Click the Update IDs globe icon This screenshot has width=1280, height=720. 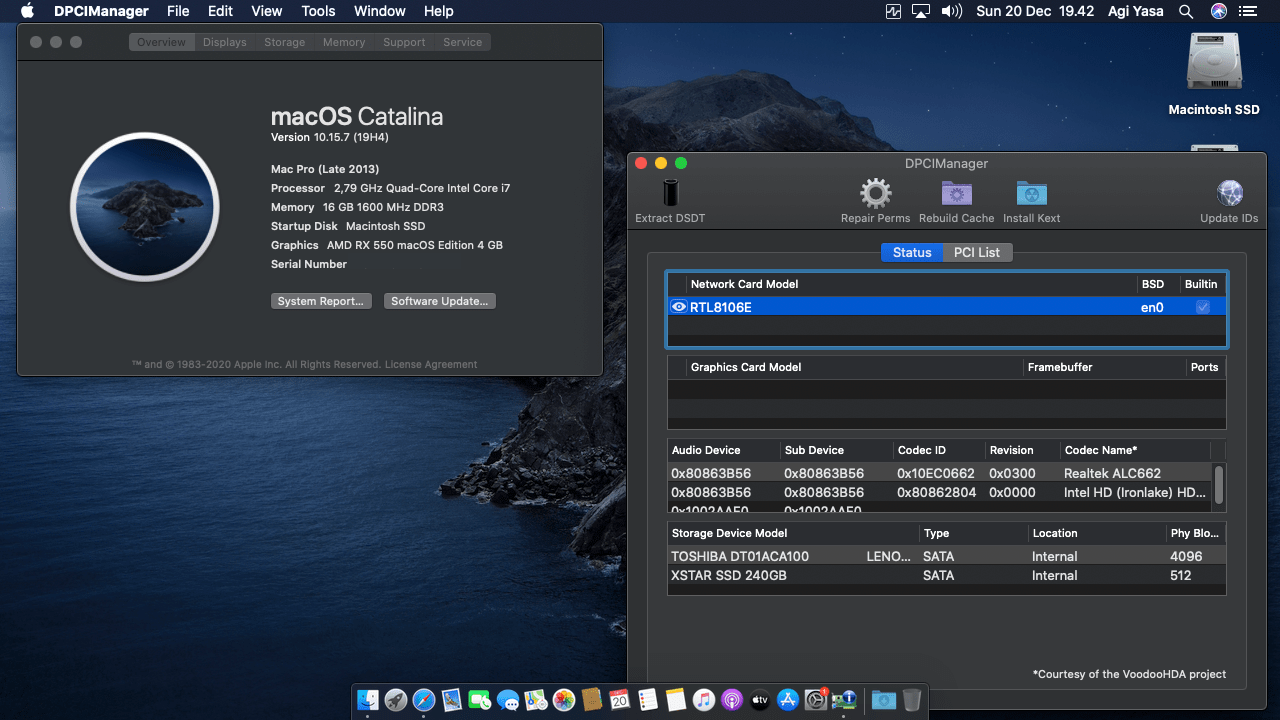[x=1229, y=193]
